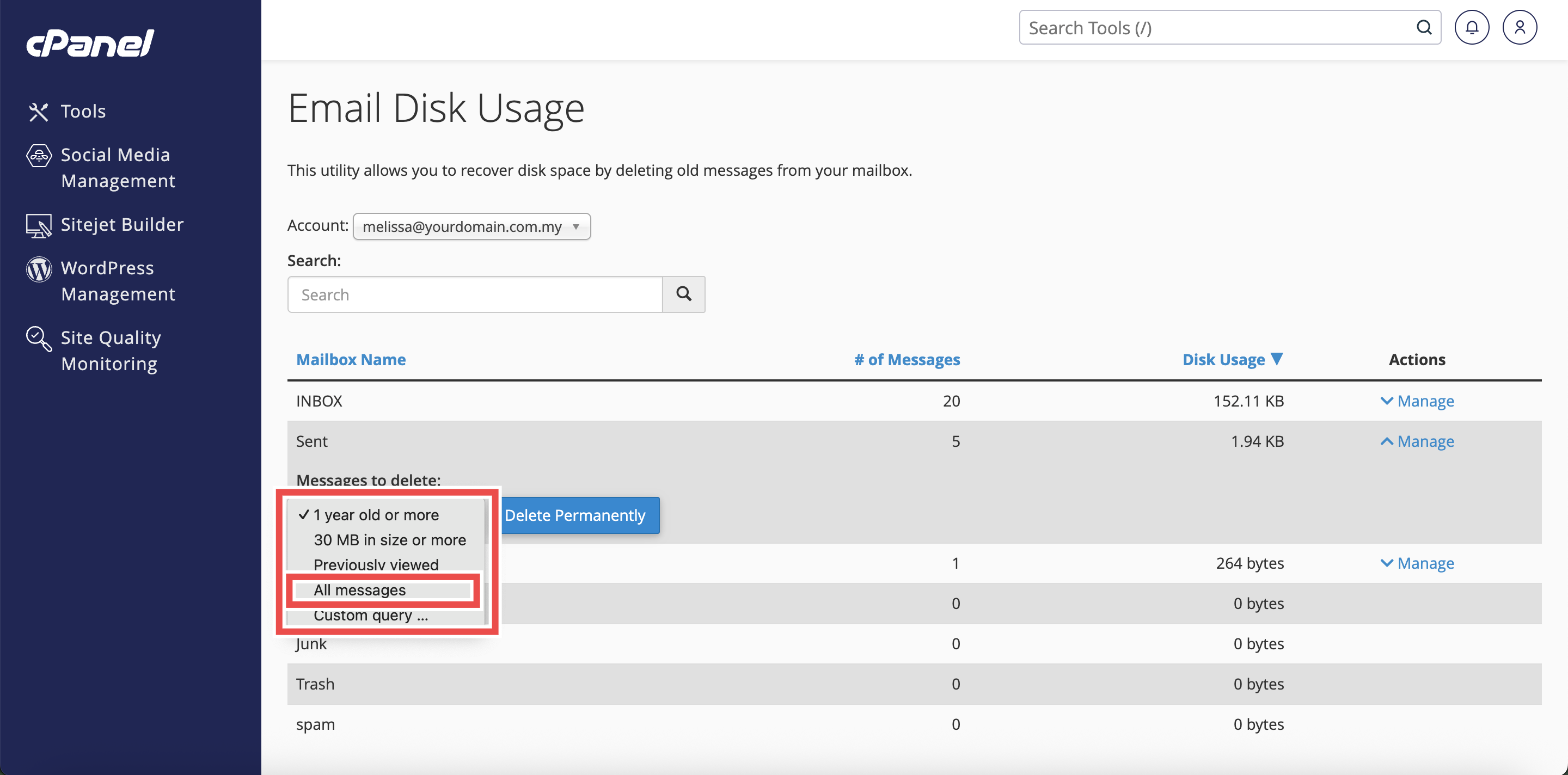Click the mailbox Search input field
Screen dimensions: 1568x775
[x=475, y=294]
